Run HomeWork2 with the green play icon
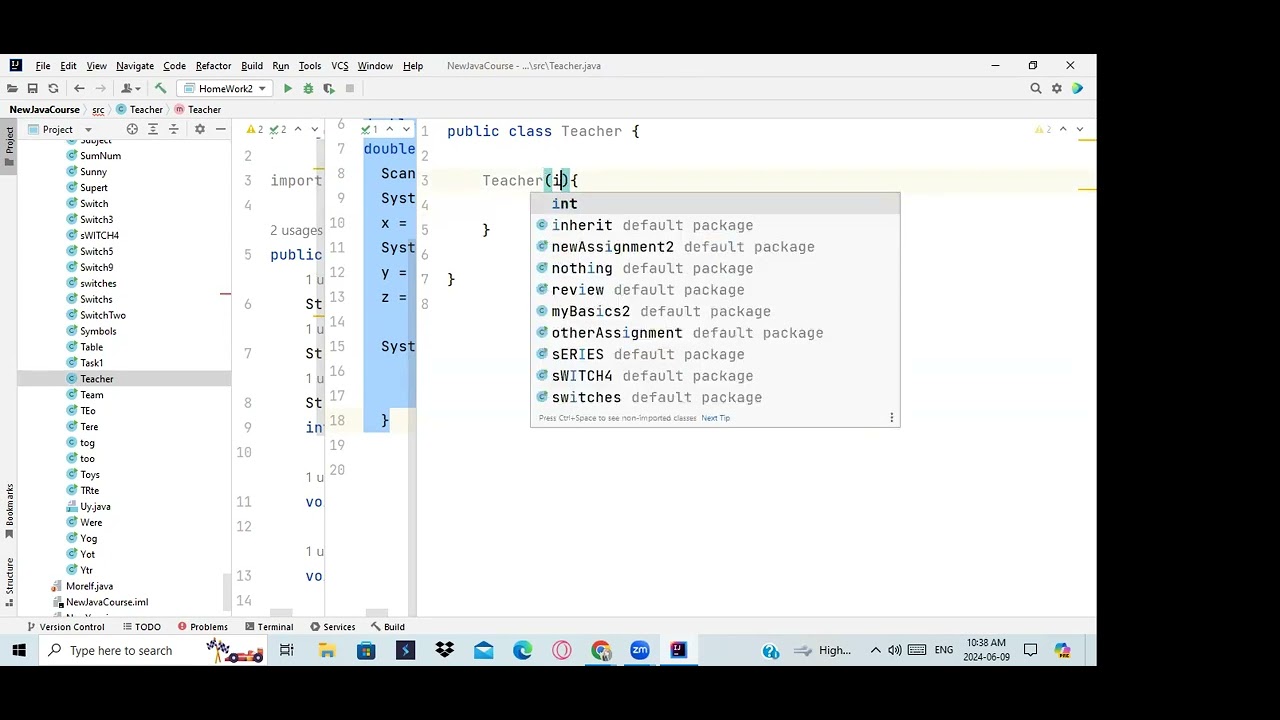The width and height of the screenshot is (1280, 720). [287, 89]
